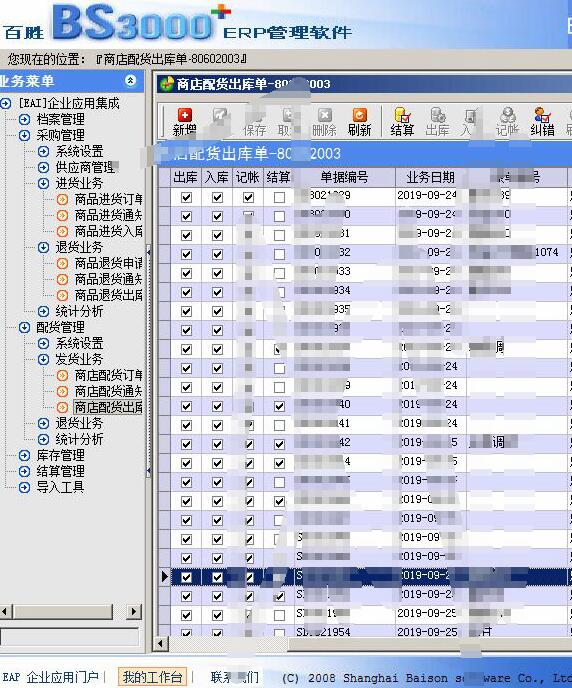Expand the 库存管理 tree node
The height and width of the screenshot is (688, 572).
[x=24, y=455]
